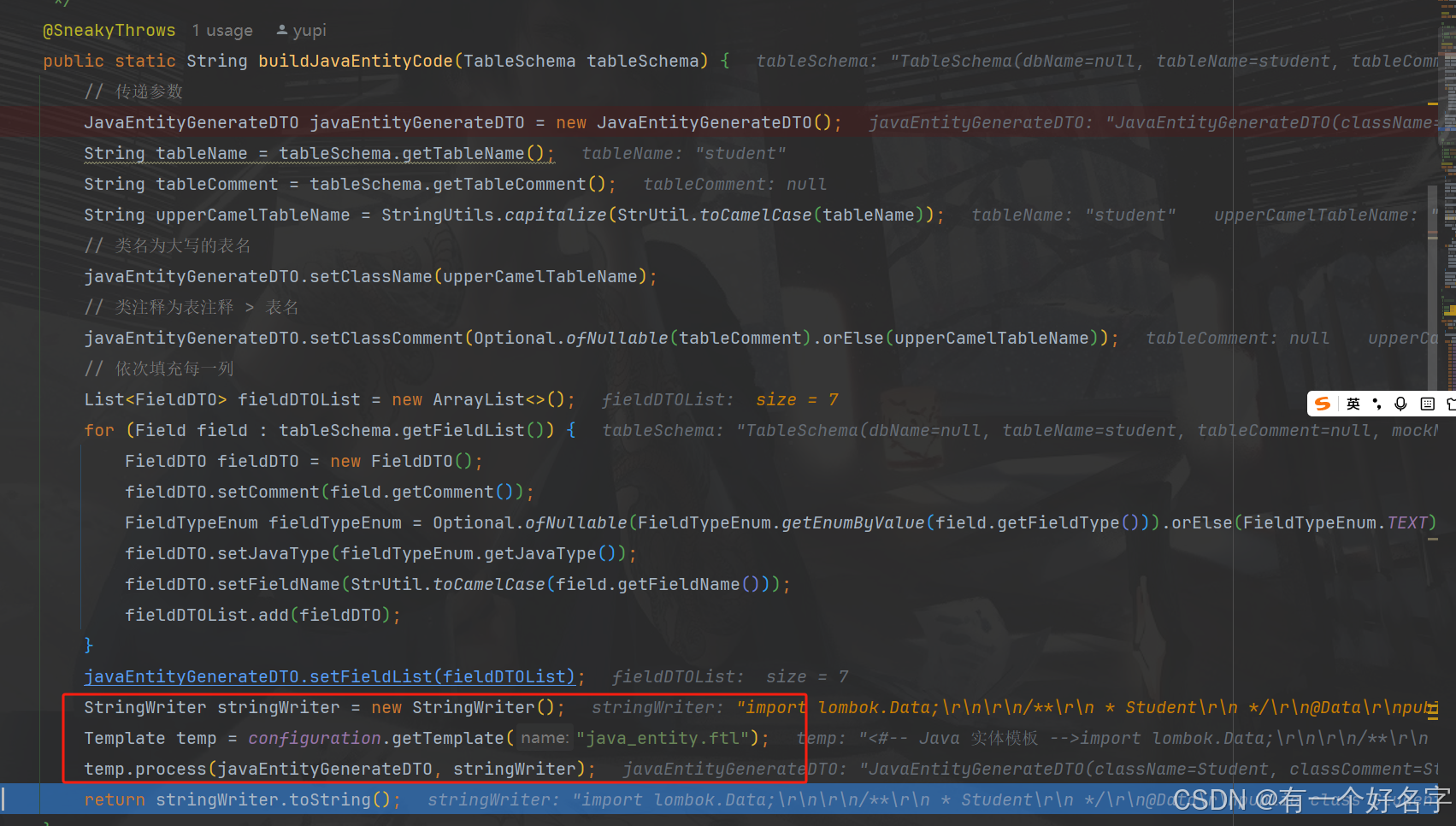
Task: Toggle the punctuation mode icon in Sogou bar
Action: [x=1376, y=404]
